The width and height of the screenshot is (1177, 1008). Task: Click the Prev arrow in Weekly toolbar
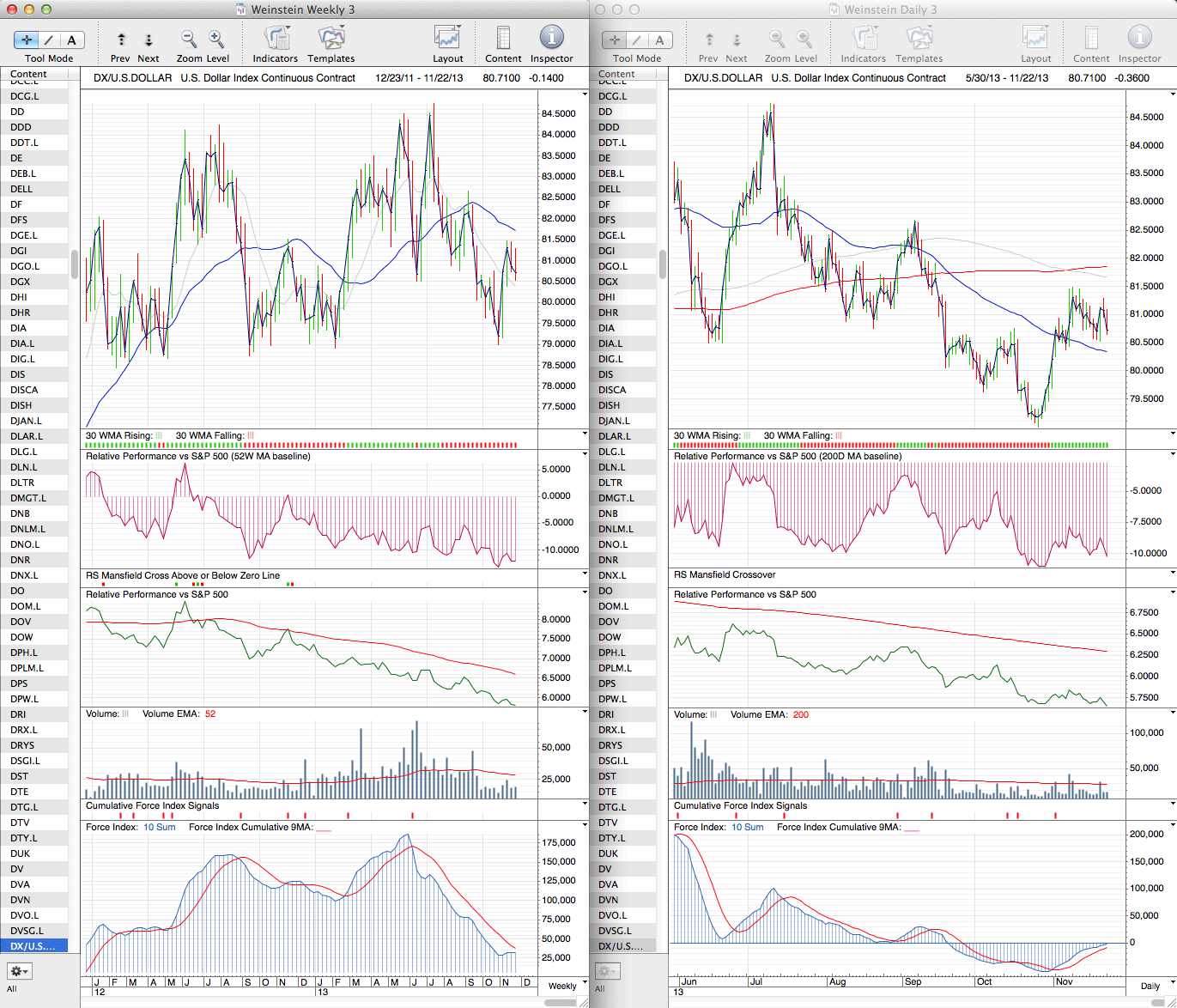[121, 39]
